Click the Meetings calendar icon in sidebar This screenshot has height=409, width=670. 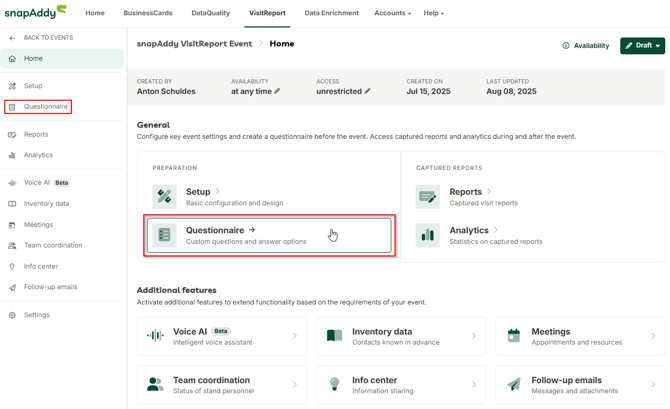click(12, 225)
